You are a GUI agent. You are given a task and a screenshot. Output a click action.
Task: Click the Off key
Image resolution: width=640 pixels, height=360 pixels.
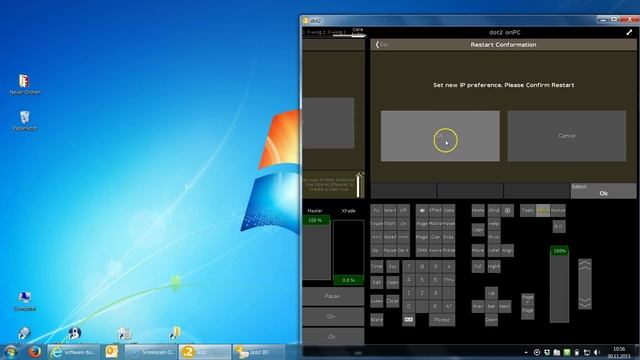(403, 211)
